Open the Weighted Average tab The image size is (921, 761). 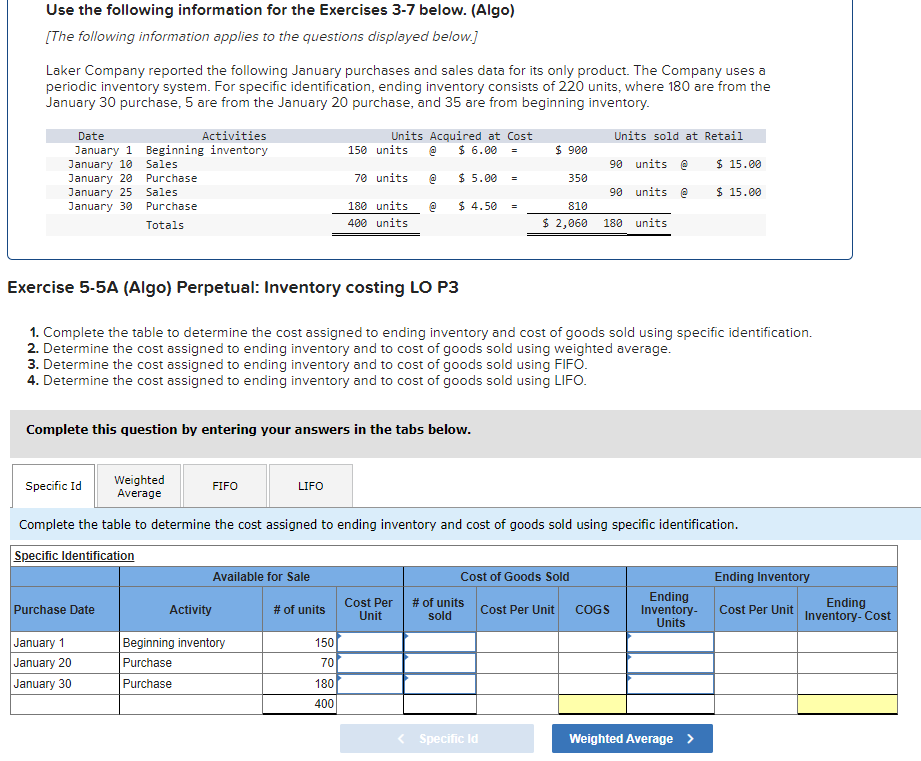[139, 486]
